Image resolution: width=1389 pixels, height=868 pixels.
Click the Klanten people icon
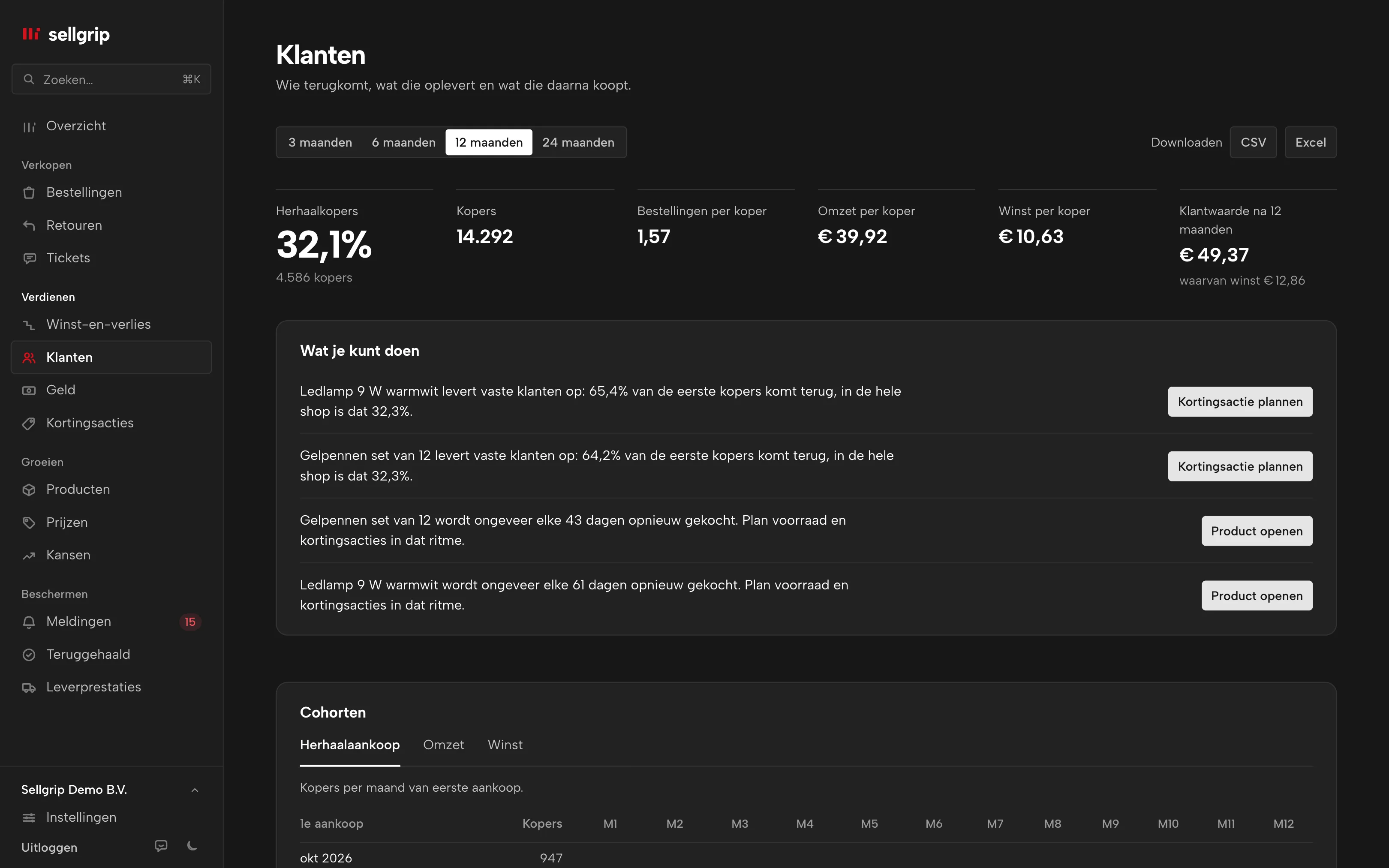(x=29, y=357)
